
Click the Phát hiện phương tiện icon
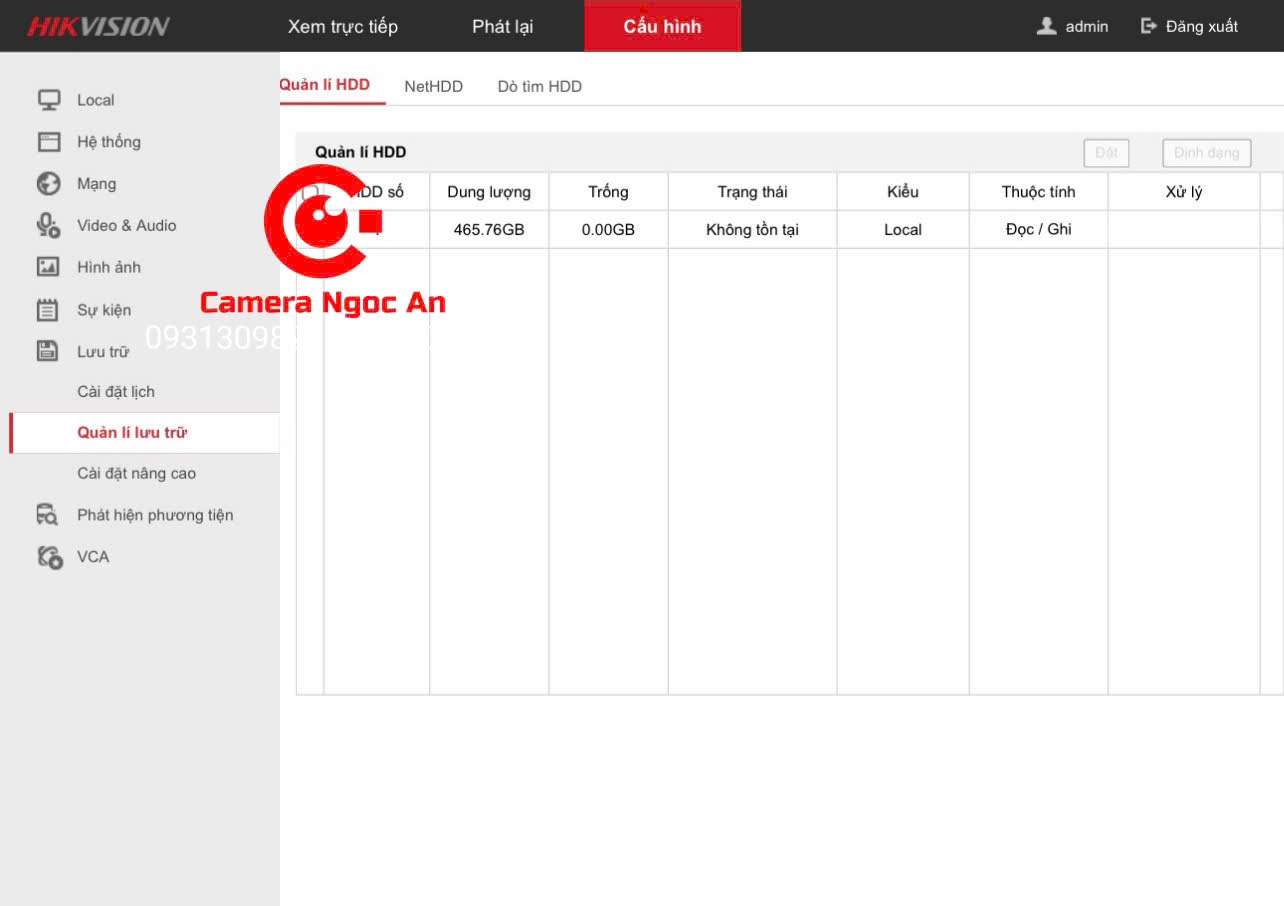coord(49,515)
